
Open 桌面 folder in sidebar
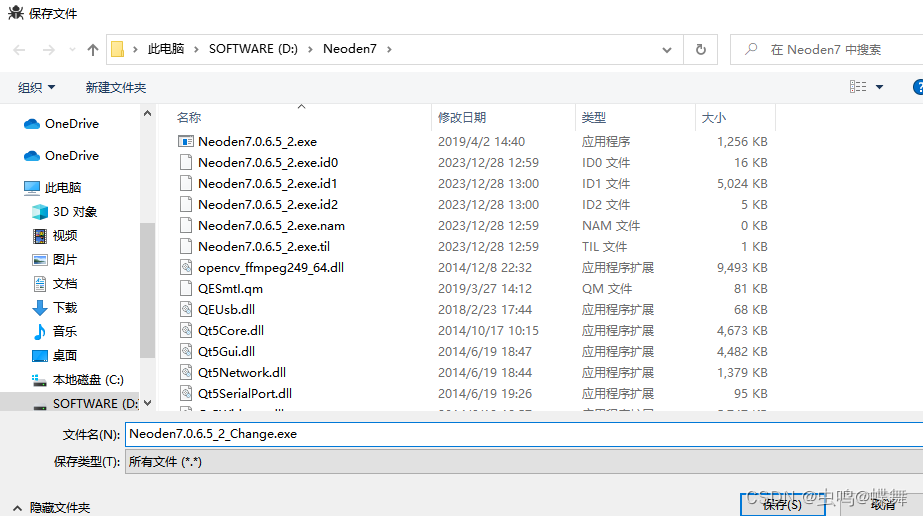coord(55,356)
